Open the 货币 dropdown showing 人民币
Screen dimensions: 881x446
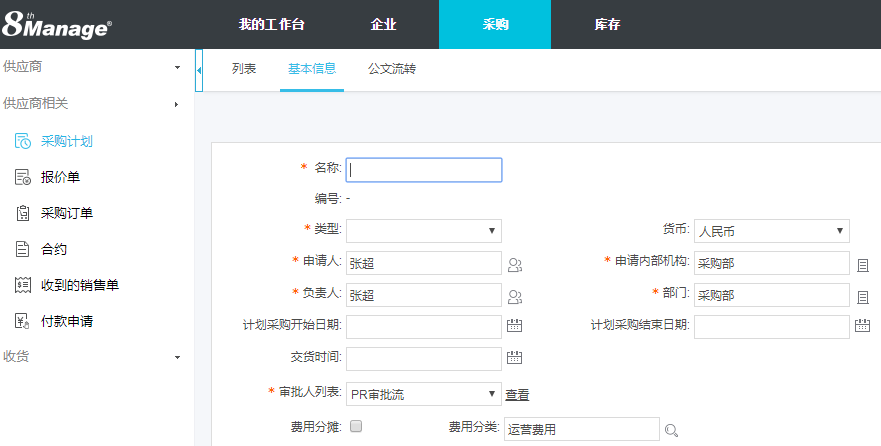(771, 231)
